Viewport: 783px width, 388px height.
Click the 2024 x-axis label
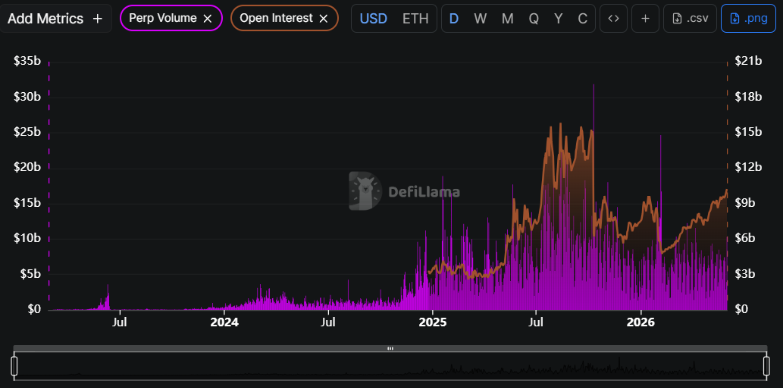click(224, 322)
